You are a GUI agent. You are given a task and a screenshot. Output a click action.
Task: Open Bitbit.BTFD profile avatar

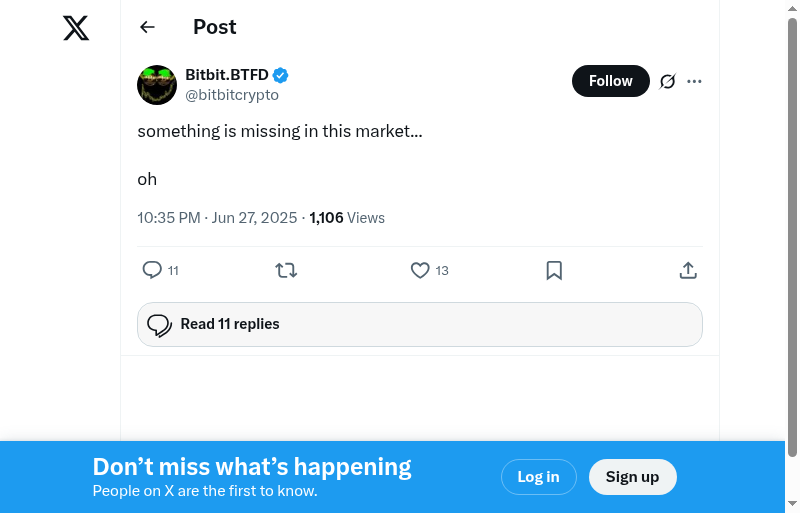157,85
